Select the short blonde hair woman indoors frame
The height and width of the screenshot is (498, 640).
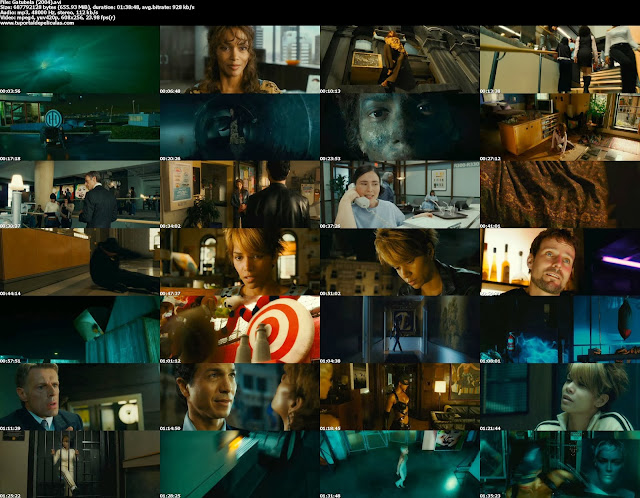240,262
